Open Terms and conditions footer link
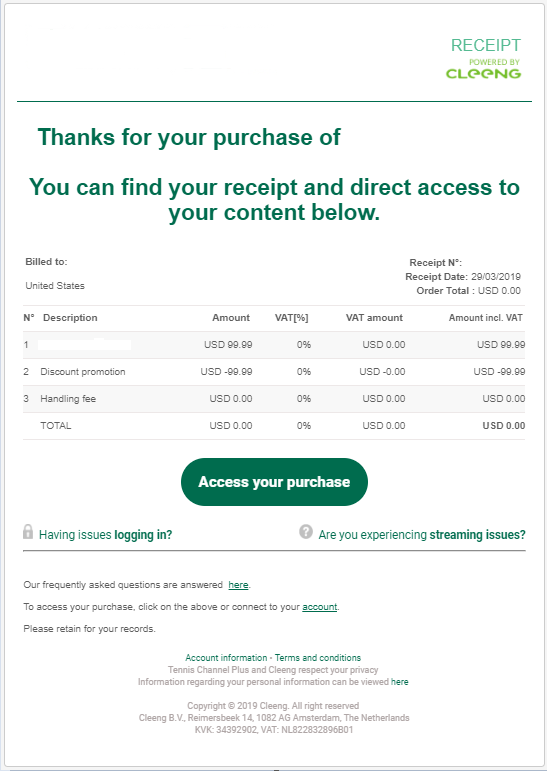Viewport: 547px width, 771px height. [x=318, y=658]
